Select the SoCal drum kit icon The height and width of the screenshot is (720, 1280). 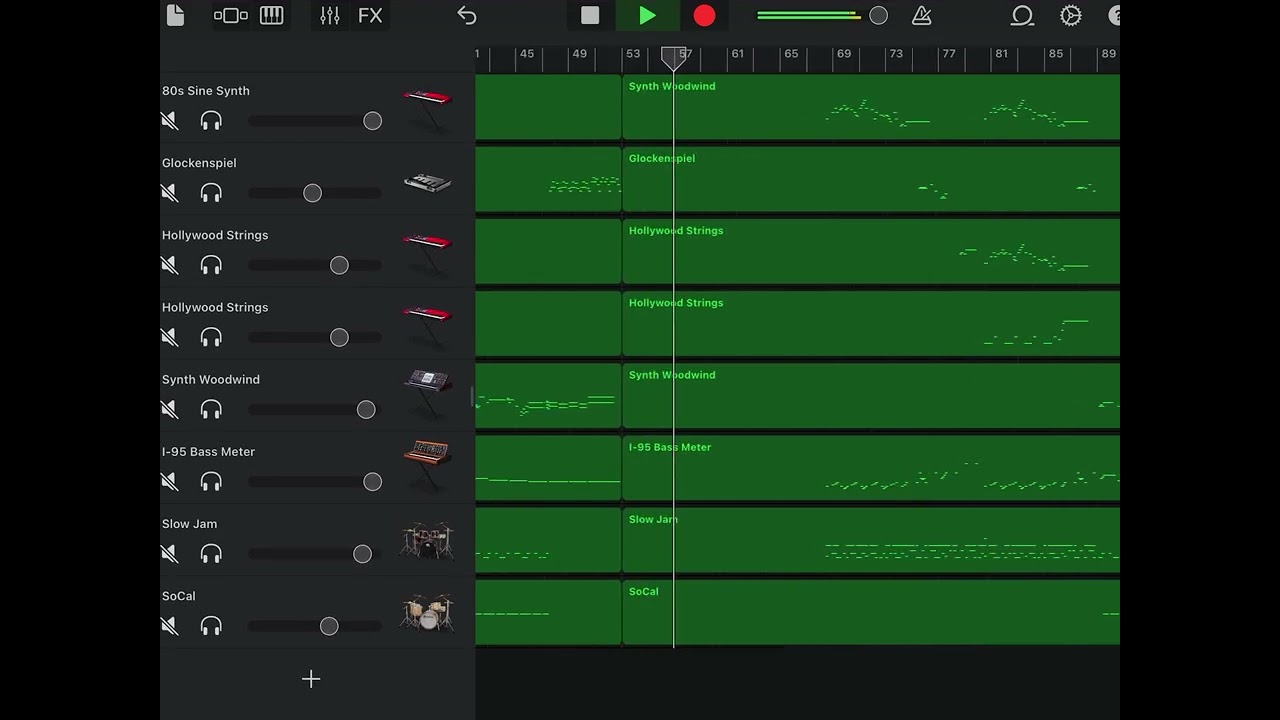click(x=427, y=612)
